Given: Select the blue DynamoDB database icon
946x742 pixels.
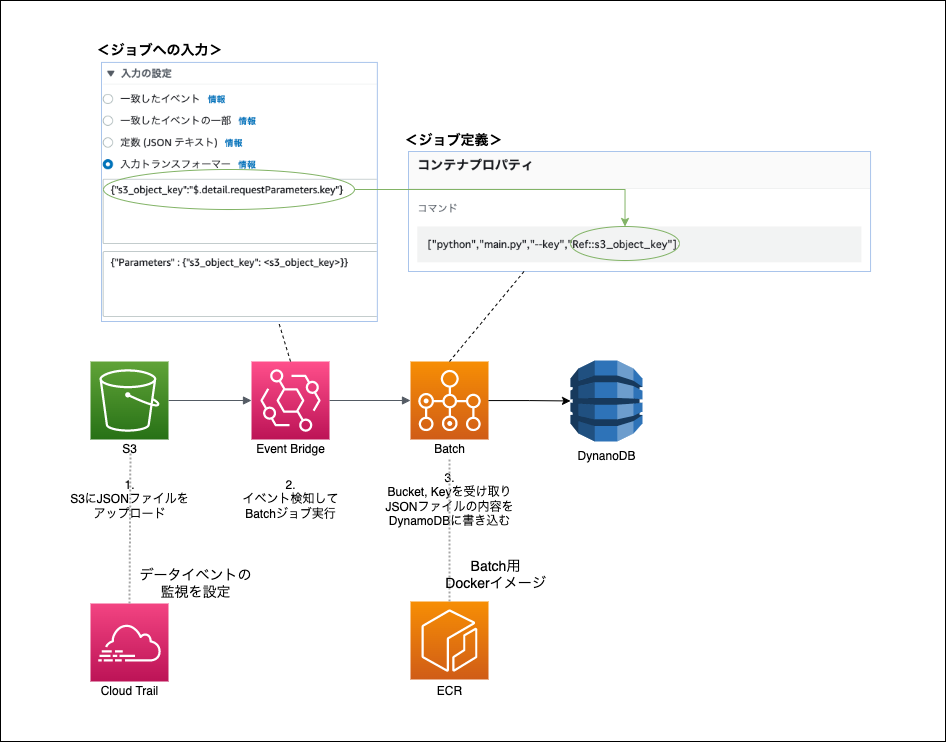Looking at the screenshot, I should click(606, 401).
